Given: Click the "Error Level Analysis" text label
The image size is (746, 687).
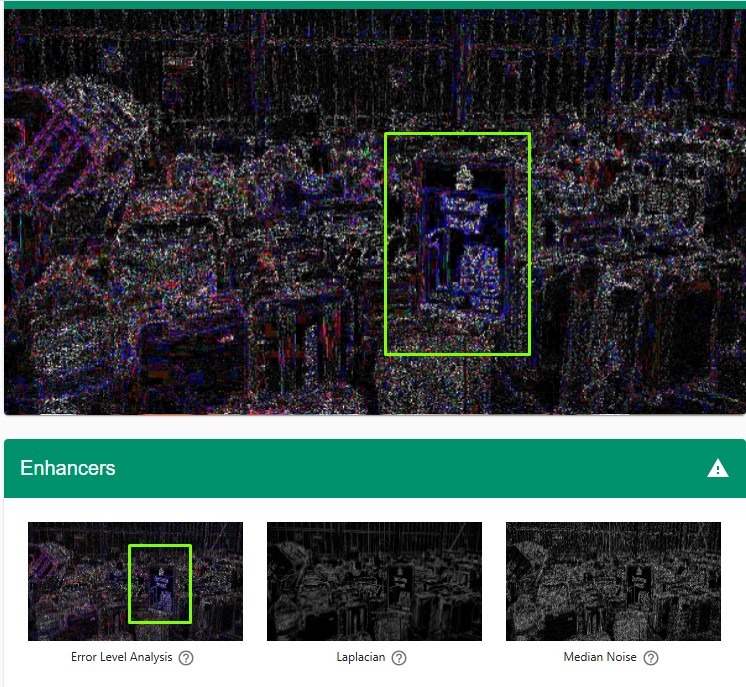Looking at the screenshot, I should [122, 658].
